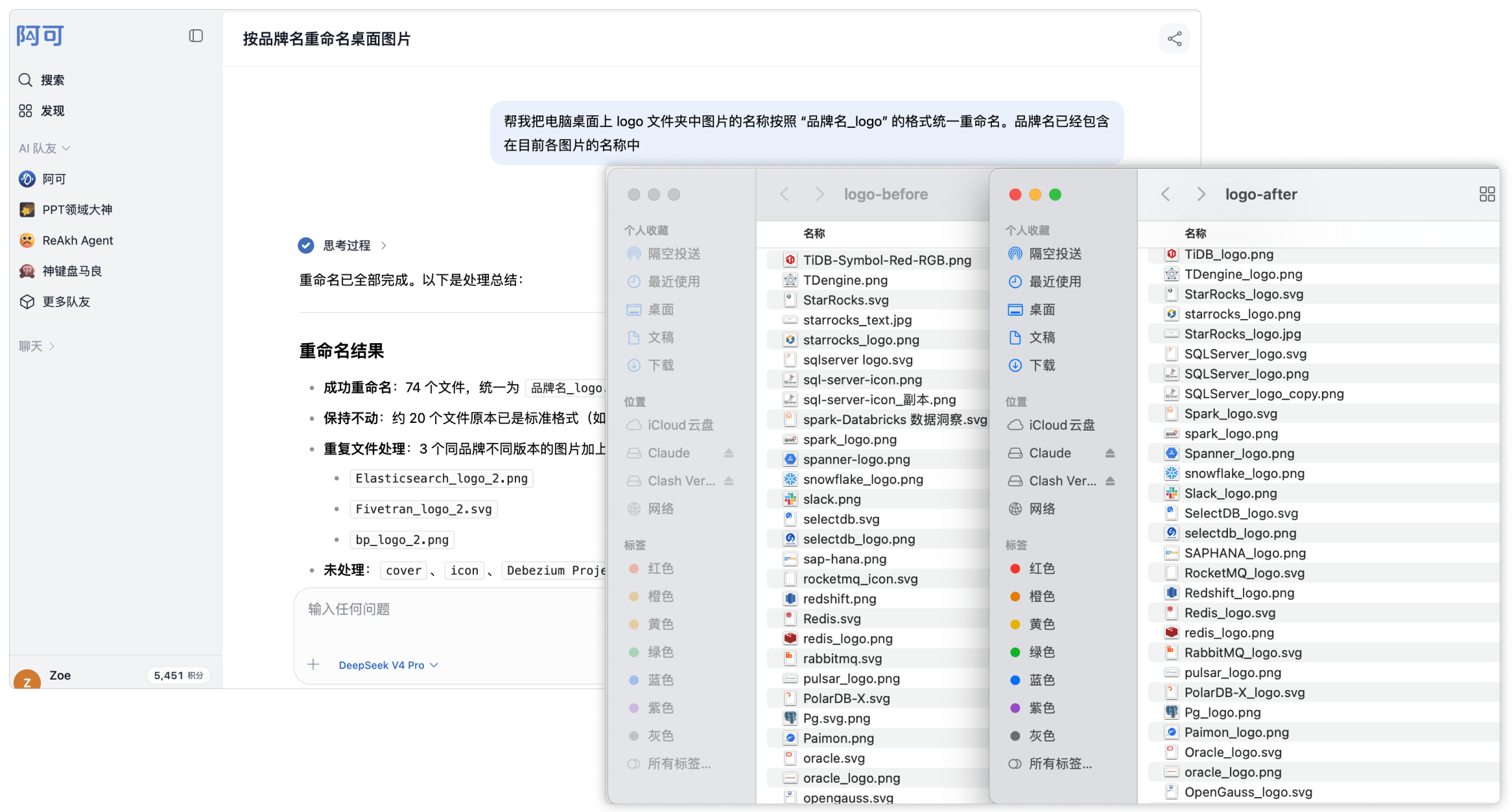Image resolution: width=1512 pixels, height=812 pixels.
Task: Sort by 名称 column in logo-before window
Action: (x=814, y=233)
